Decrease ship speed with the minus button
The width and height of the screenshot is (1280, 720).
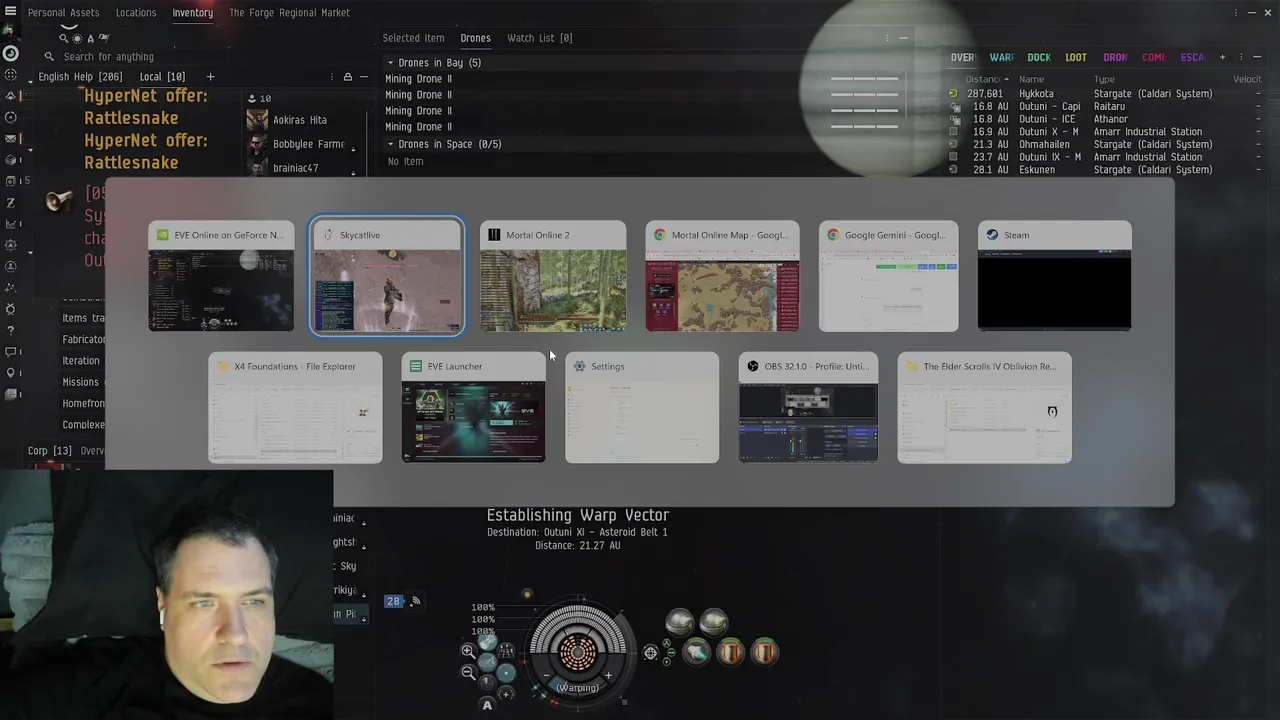pos(546,676)
